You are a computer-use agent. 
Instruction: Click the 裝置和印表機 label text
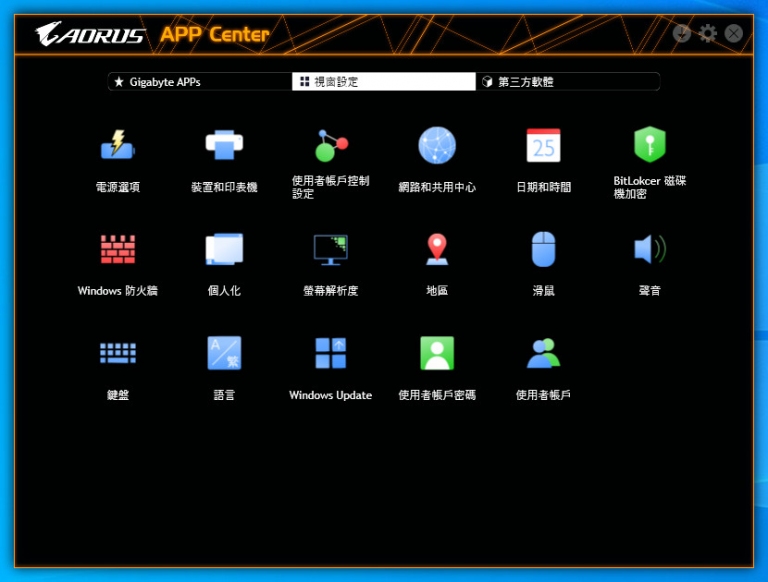(x=224, y=187)
